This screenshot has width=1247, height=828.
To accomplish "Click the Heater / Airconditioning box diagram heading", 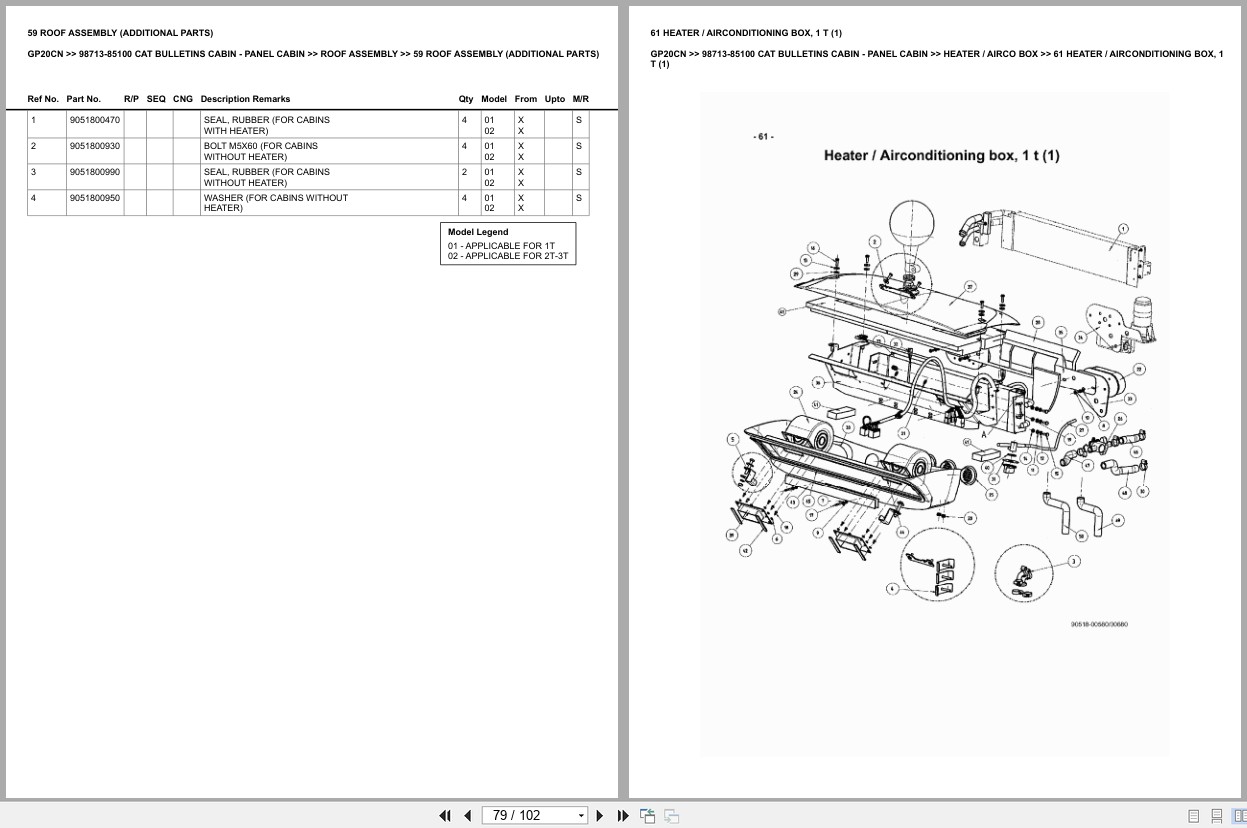I will coord(942,155).
